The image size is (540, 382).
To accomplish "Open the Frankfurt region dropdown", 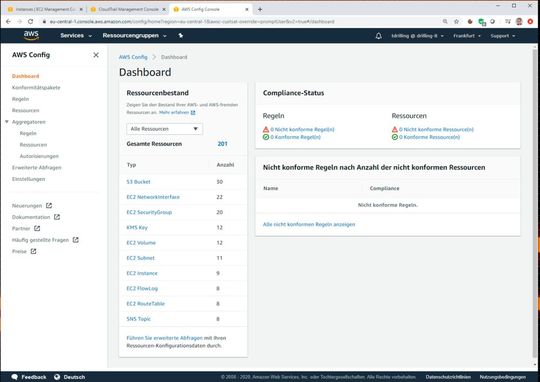I will (x=467, y=36).
